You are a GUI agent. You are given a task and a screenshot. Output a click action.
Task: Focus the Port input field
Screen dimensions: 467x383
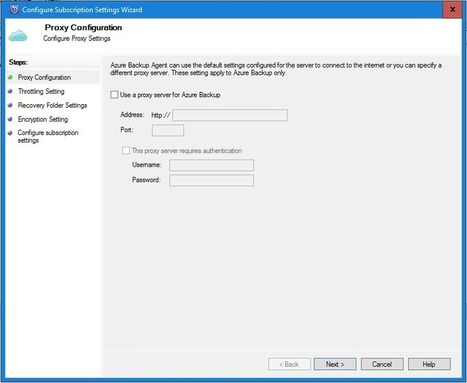point(168,130)
